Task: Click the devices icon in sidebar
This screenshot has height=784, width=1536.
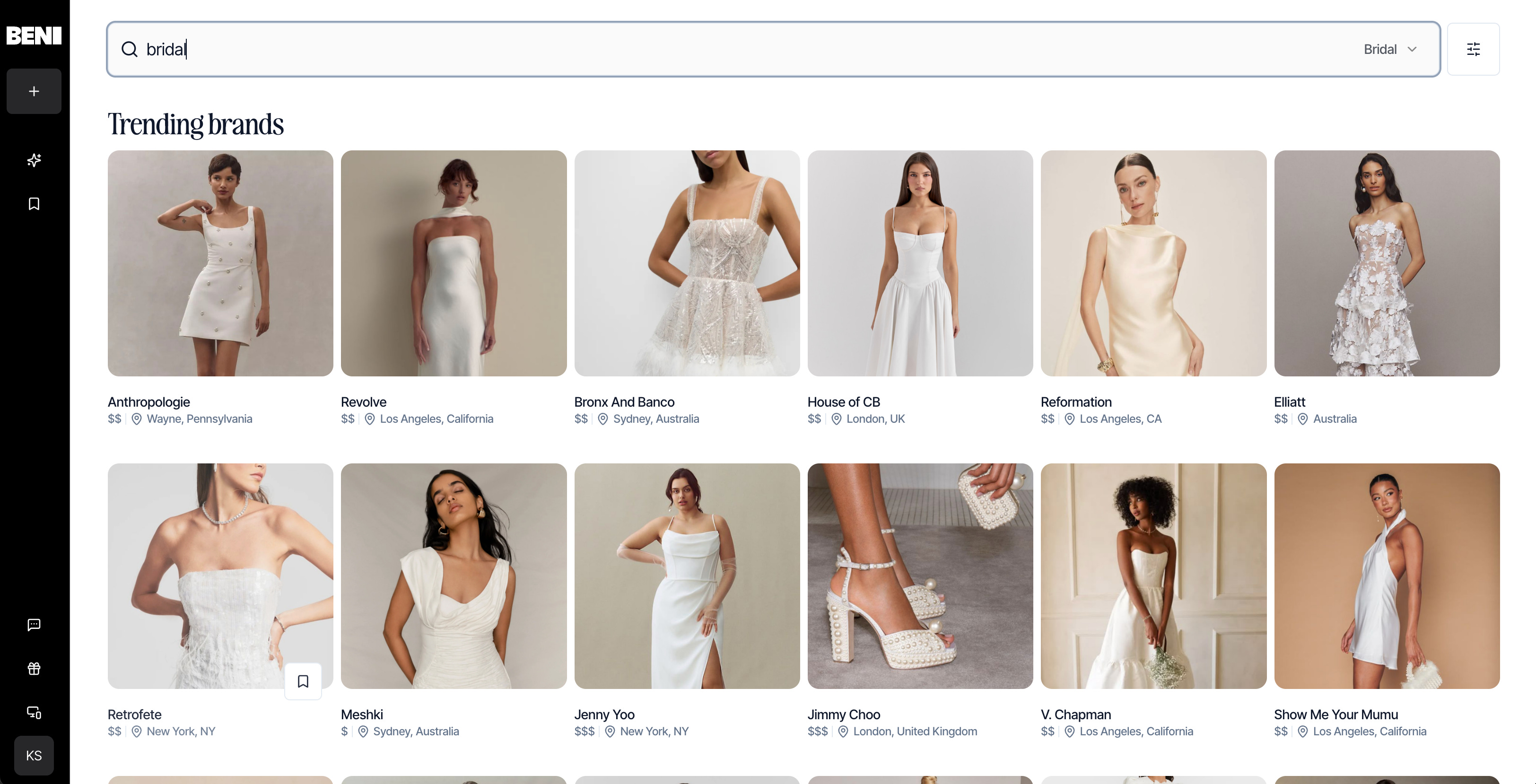Action: click(x=34, y=713)
